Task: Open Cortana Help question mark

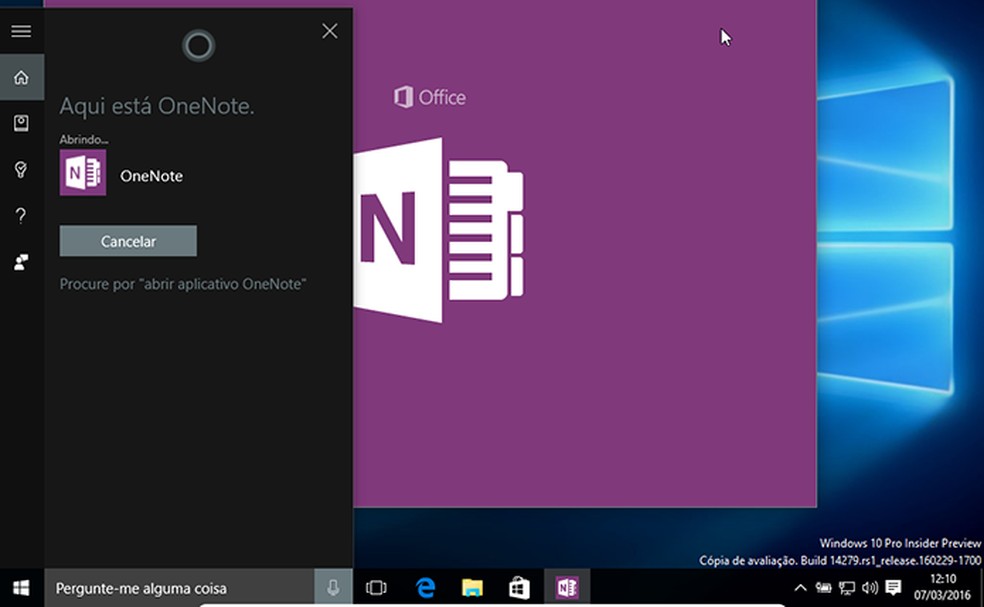Action: click(x=21, y=216)
